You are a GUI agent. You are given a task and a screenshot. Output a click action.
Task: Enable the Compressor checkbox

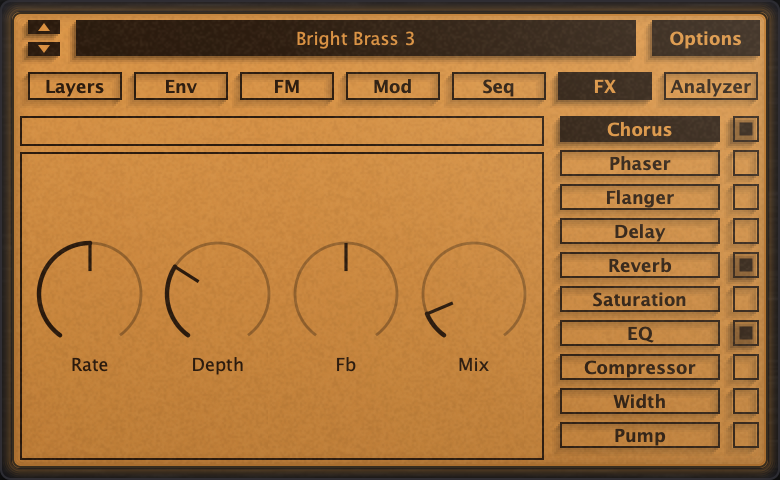[x=745, y=367]
